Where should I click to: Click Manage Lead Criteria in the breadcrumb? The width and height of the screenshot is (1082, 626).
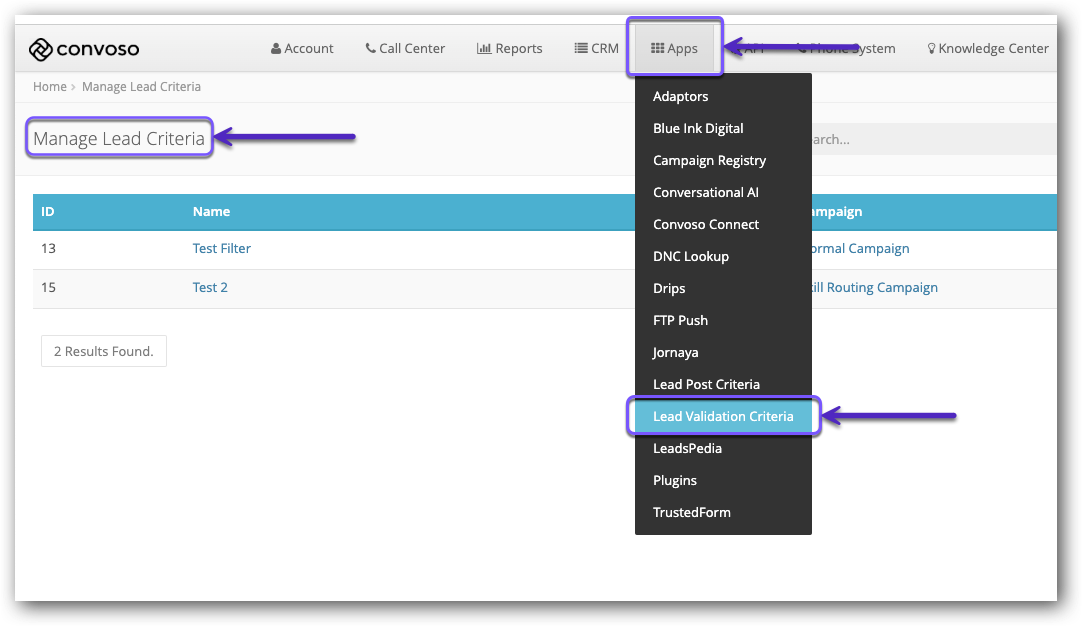coord(141,87)
